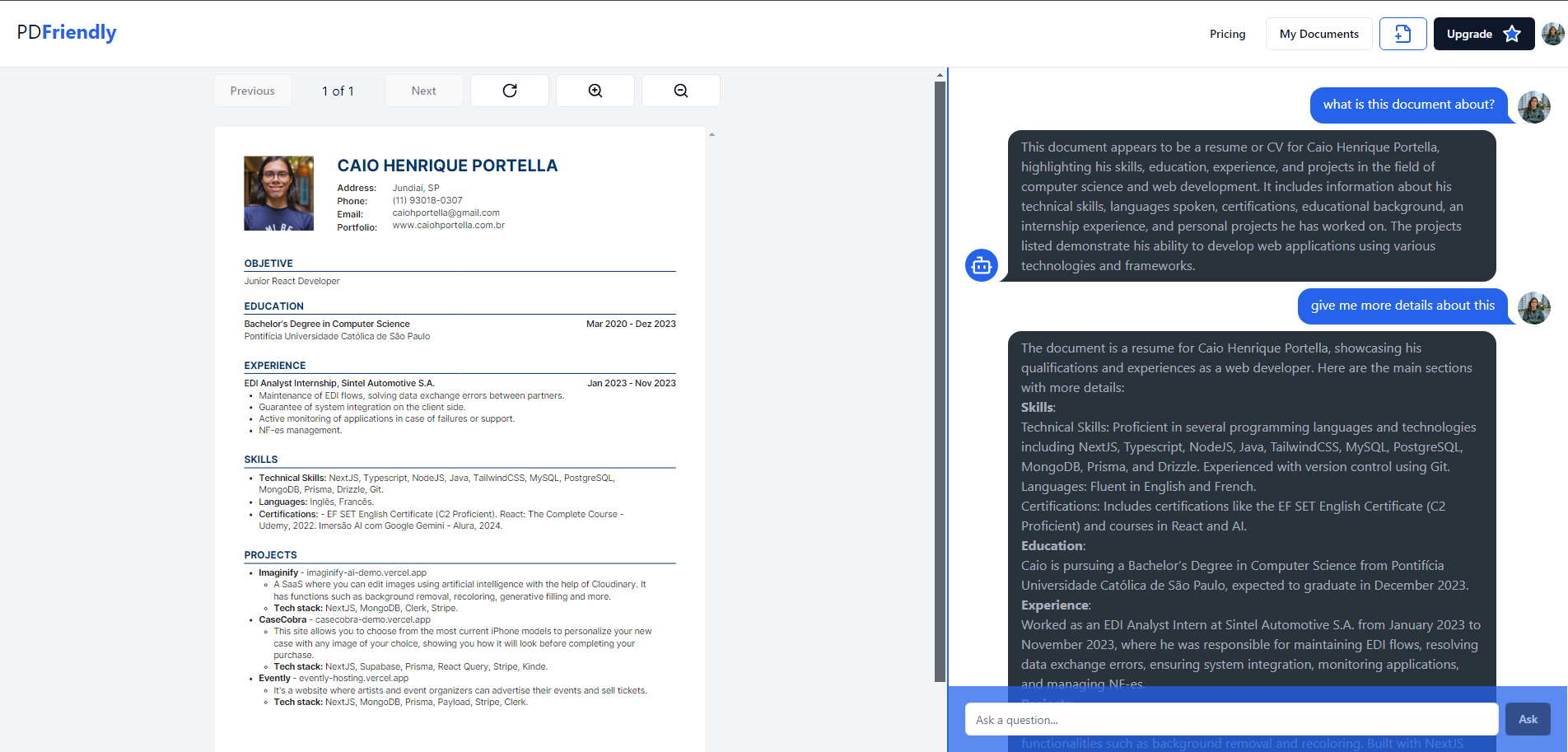This screenshot has height=752, width=1568.
Task: Click 'Bachelor's Degree in Computer Science' line
Action: pyautogui.click(x=327, y=325)
